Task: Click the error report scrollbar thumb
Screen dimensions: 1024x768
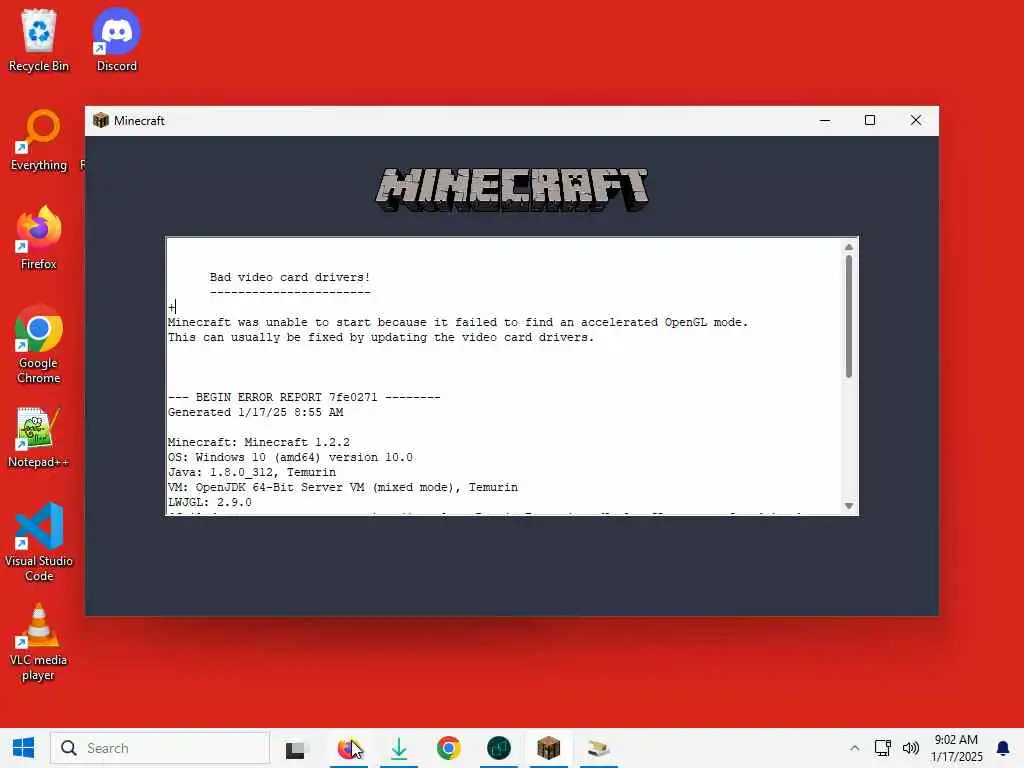Action: (x=848, y=317)
